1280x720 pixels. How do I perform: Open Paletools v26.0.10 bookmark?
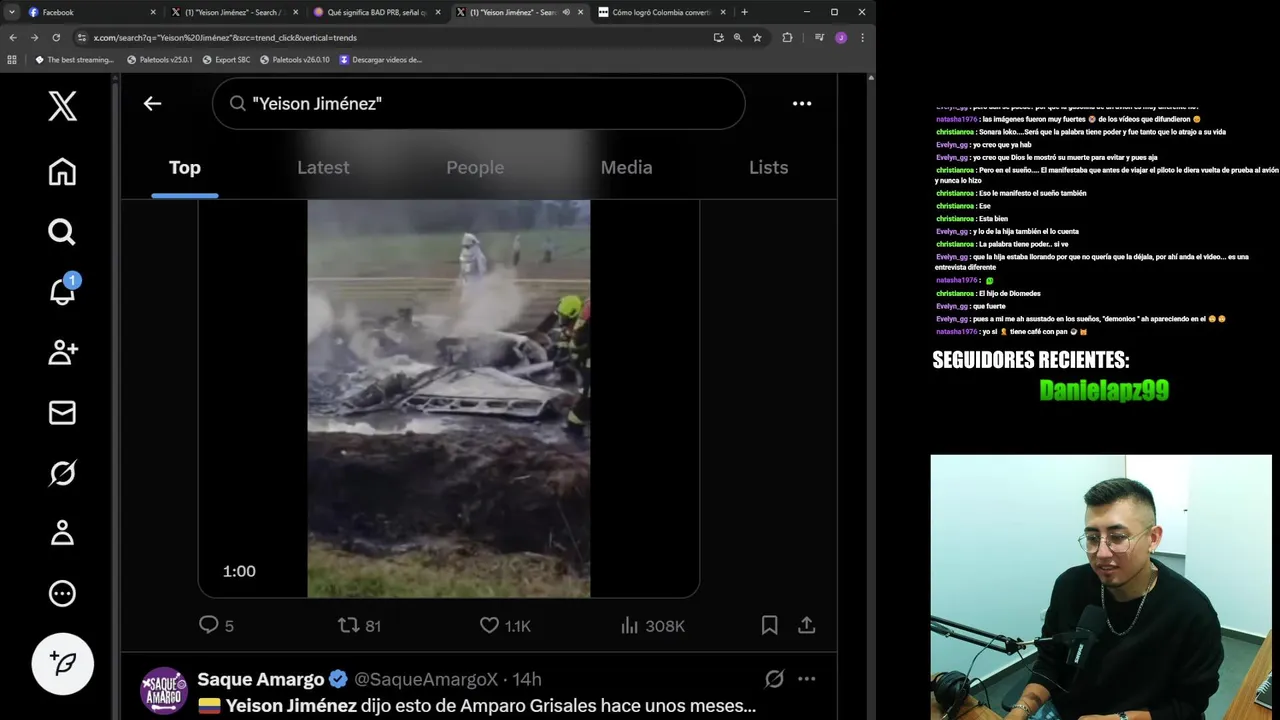pos(294,59)
